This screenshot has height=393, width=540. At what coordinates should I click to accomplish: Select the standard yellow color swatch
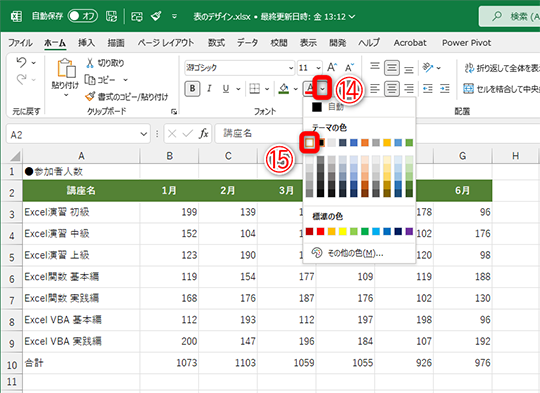pos(343,231)
